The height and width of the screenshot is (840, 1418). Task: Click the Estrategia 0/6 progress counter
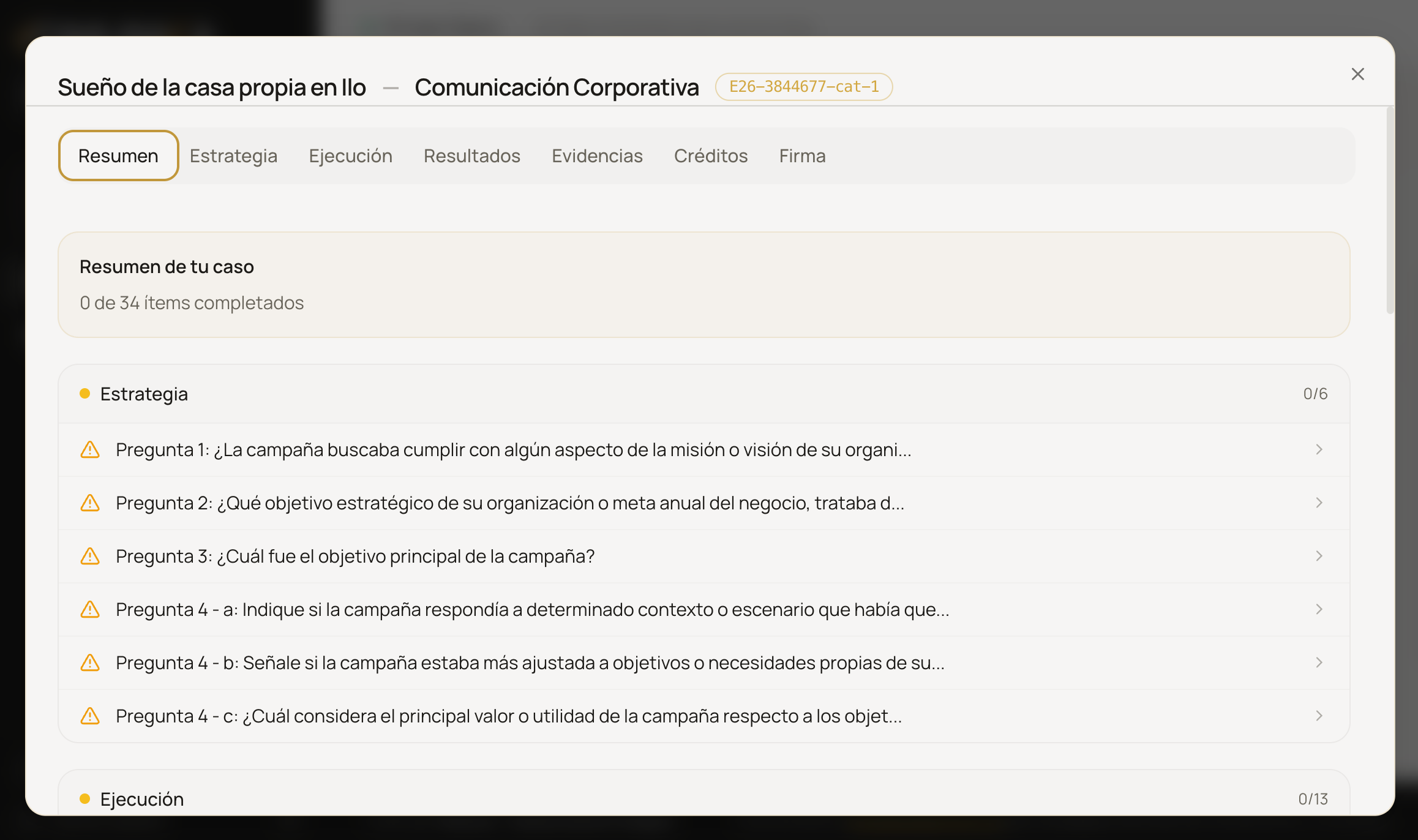tap(1315, 394)
